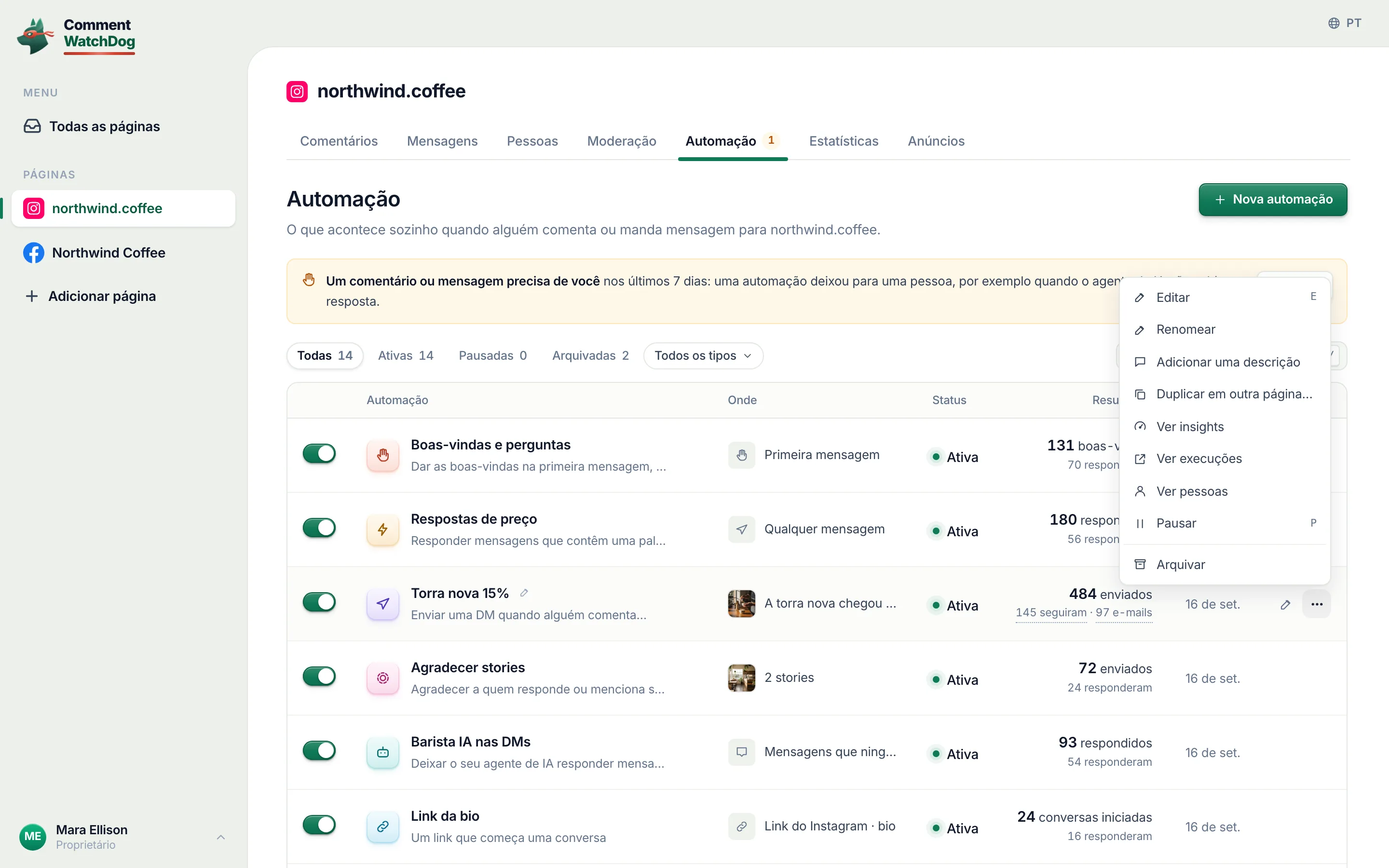Viewport: 1389px width, 868px height.
Task: Click Adicionar página in the sidebar
Action: coord(91,296)
